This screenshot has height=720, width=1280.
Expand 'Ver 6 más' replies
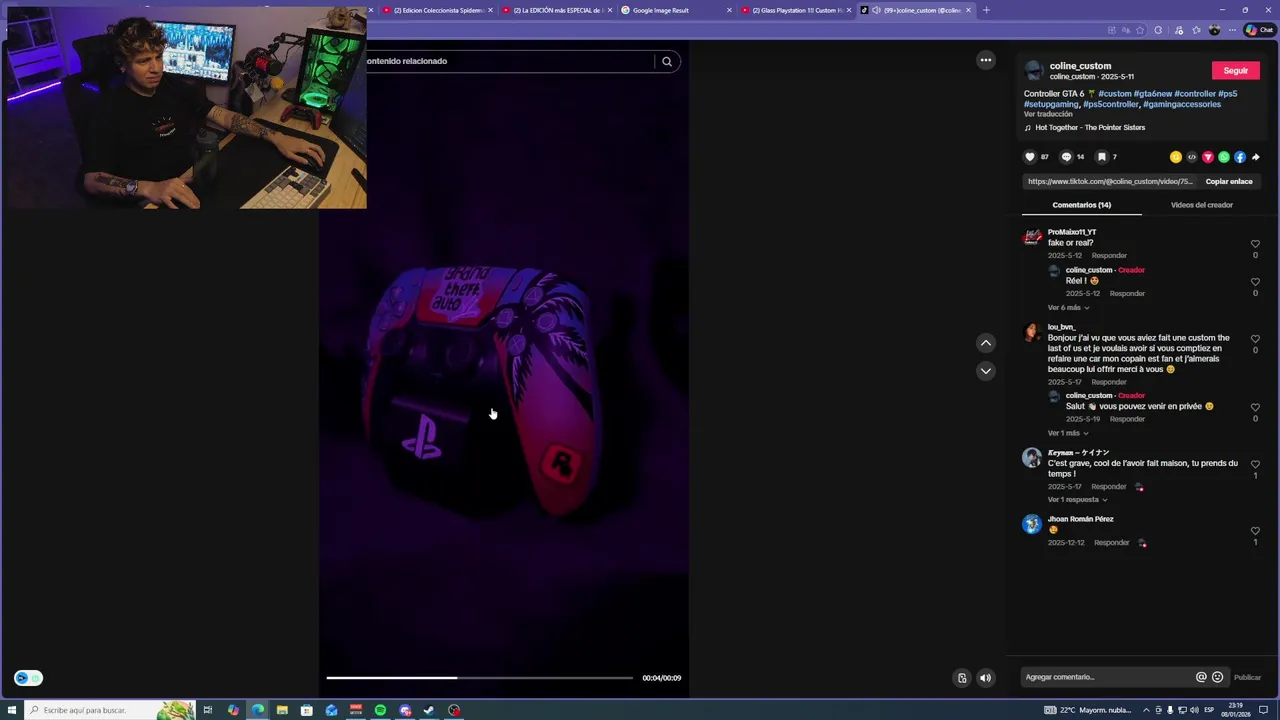pyautogui.click(x=1068, y=308)
